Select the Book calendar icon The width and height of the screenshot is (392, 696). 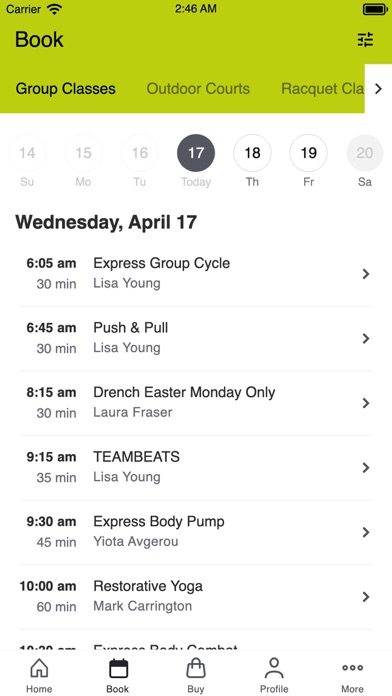tap(118, 668)
